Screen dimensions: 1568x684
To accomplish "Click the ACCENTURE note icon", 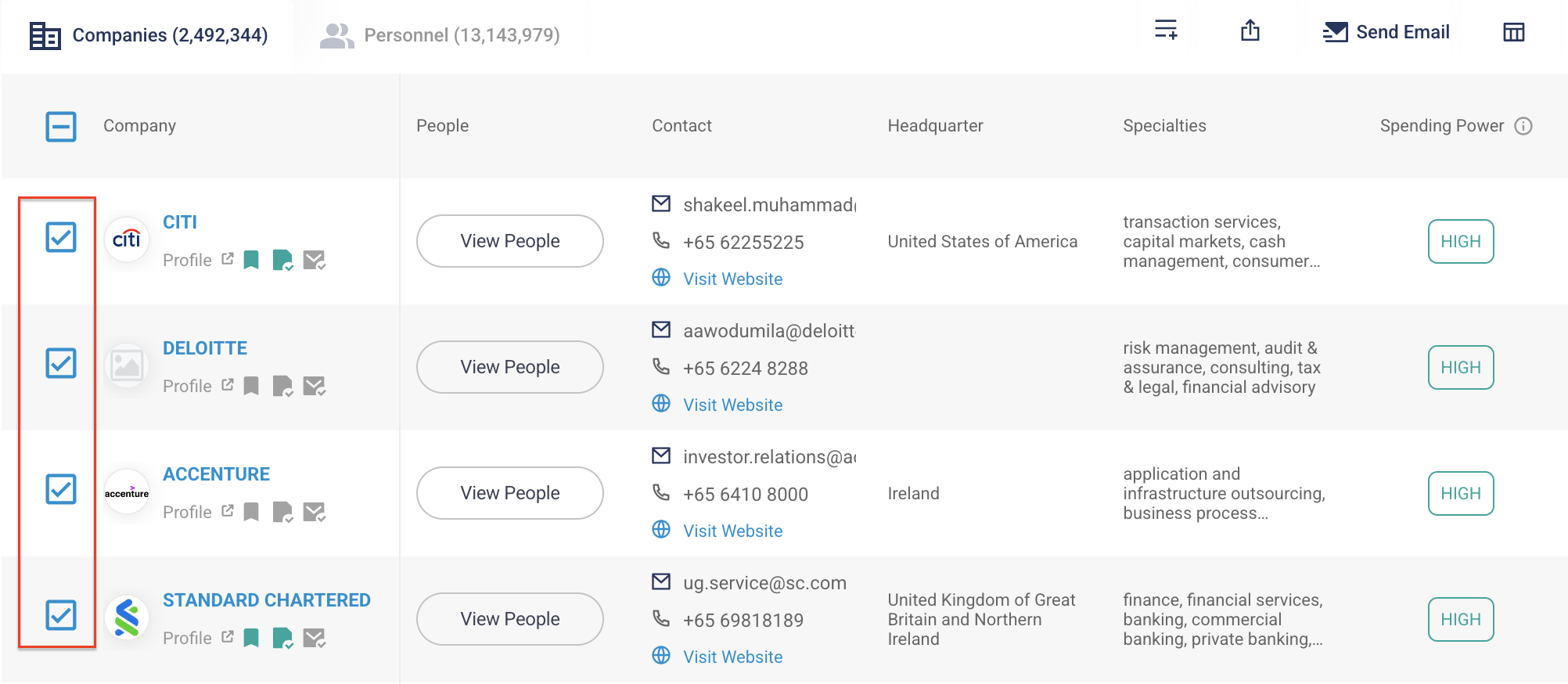I will tap(282, 512).
